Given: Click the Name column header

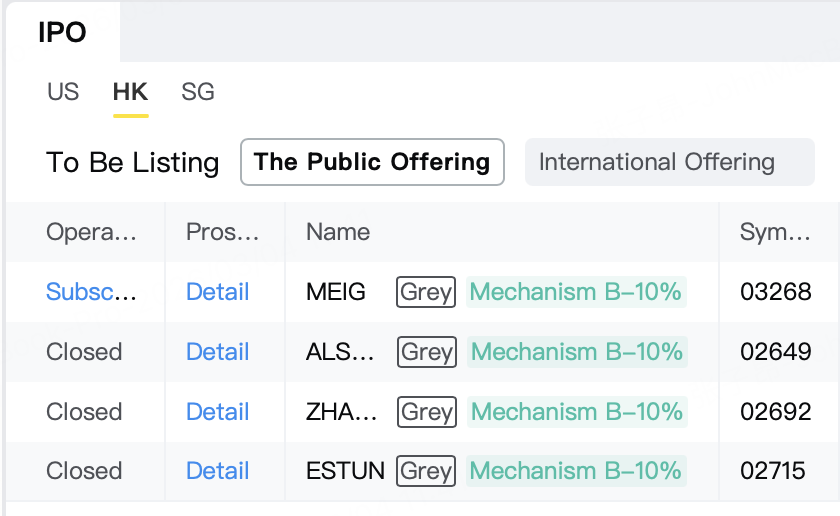Looking at the screenshot, I should [x=338, y=233].
